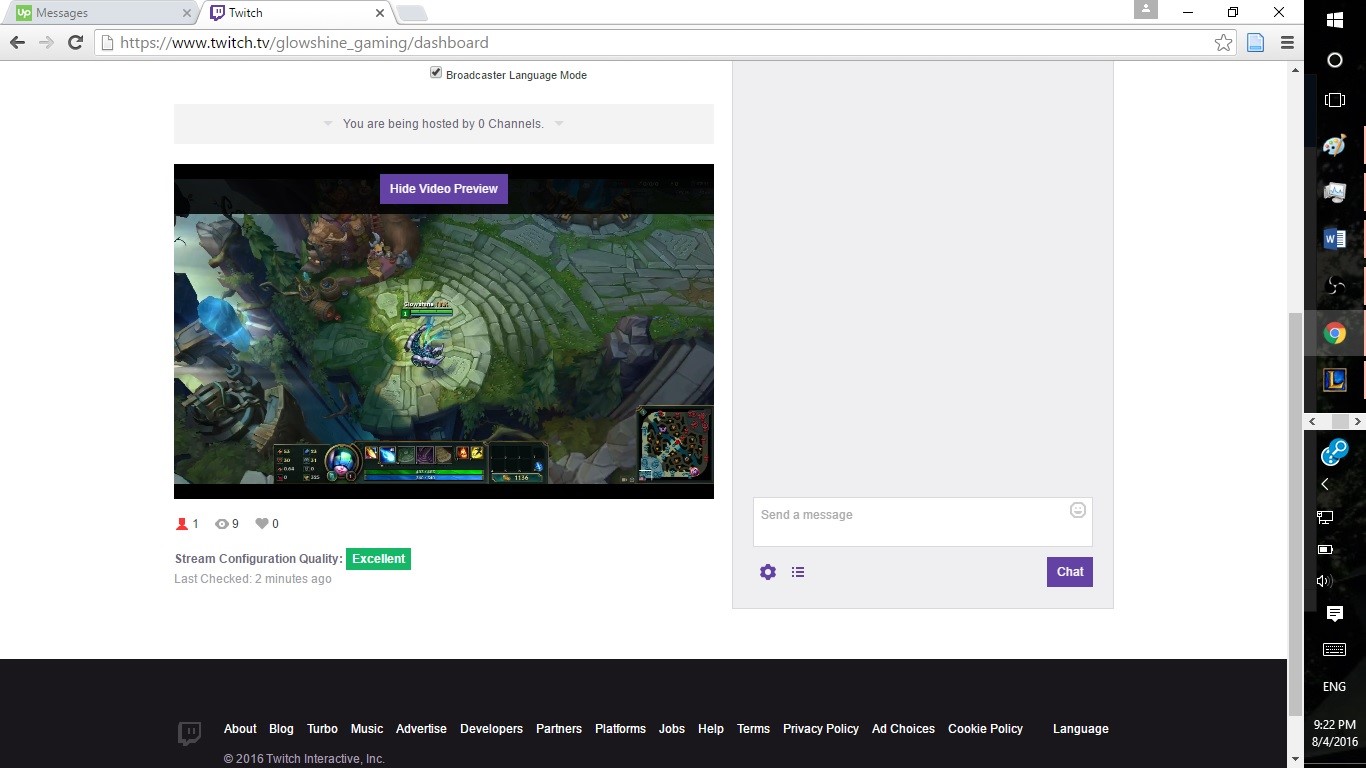Open the Developers footer link
This screenshot has width=1366, height=768.
tap(491, 729)
